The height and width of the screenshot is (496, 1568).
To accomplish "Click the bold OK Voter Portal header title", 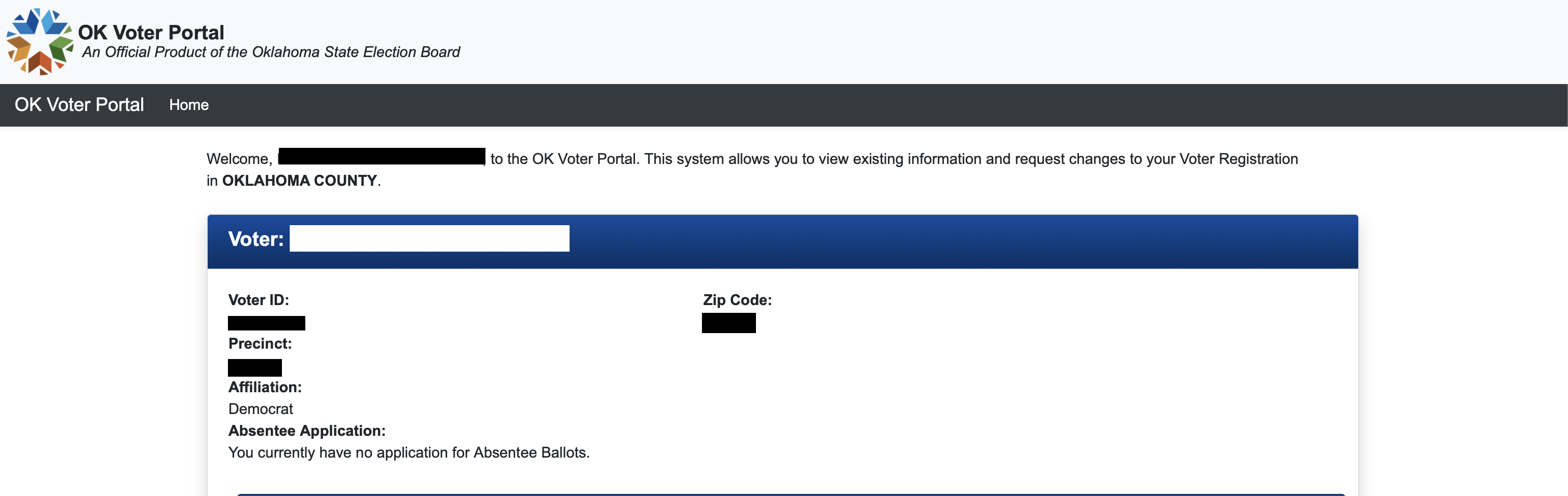I will click(151, 32).
